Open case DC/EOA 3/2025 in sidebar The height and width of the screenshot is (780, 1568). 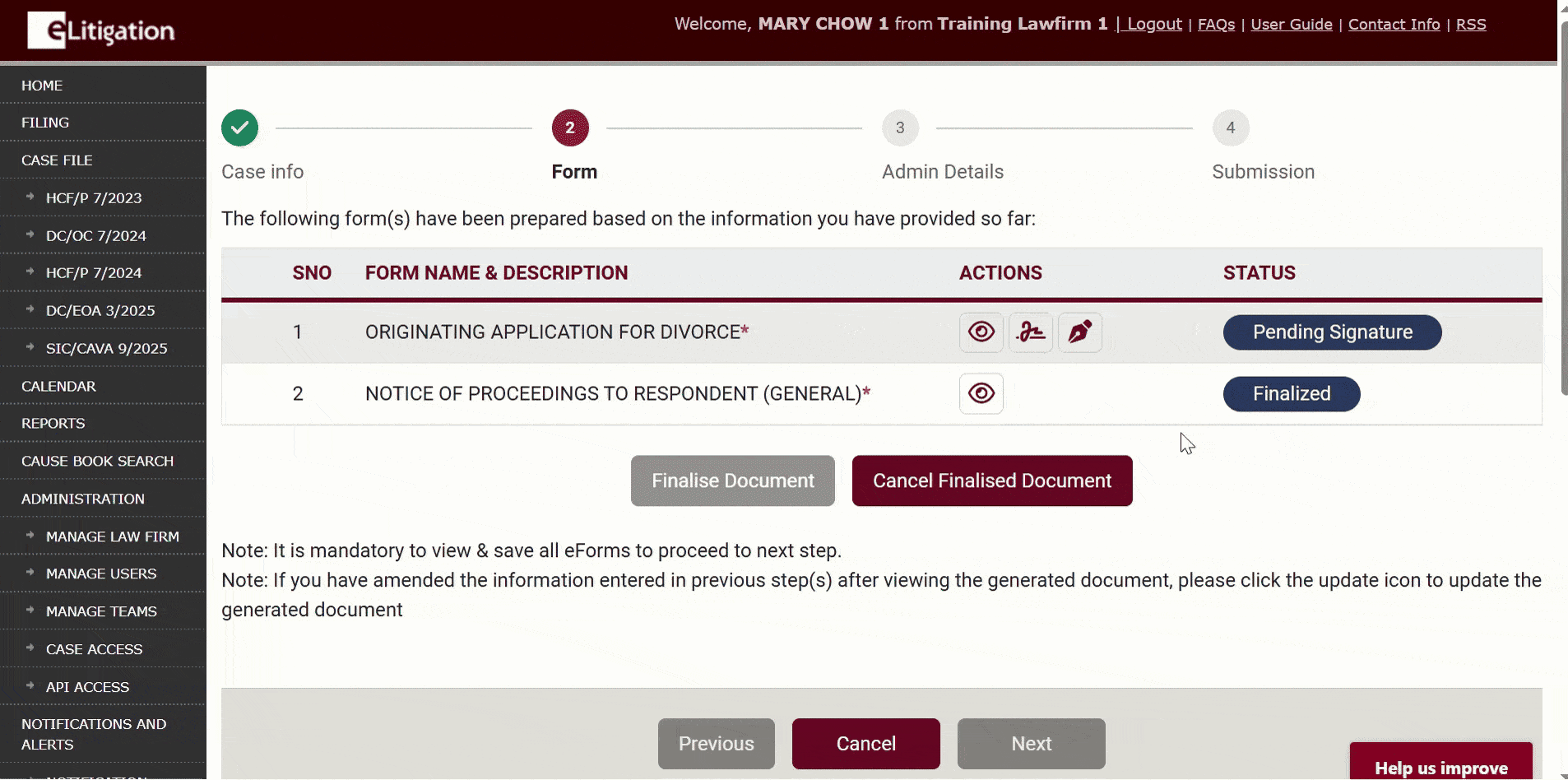[x=100, y=311]
